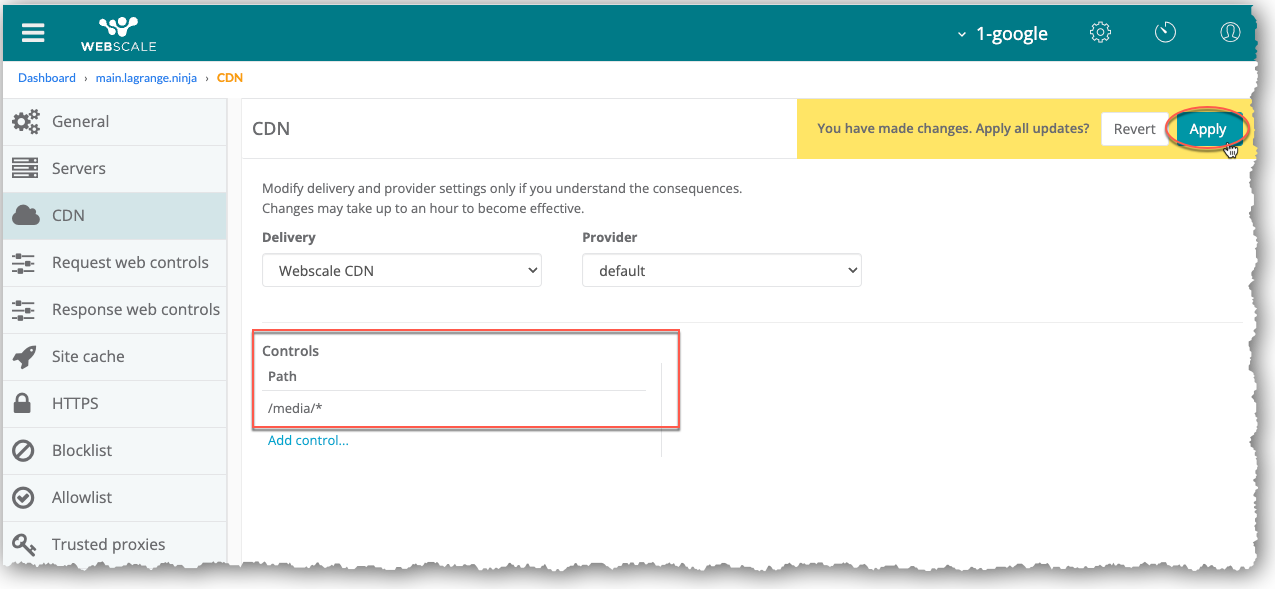The image size is (1275, 589).
Task: Open the Delivery dropdown showing Webscale CDN
Action: coord(401,271)
